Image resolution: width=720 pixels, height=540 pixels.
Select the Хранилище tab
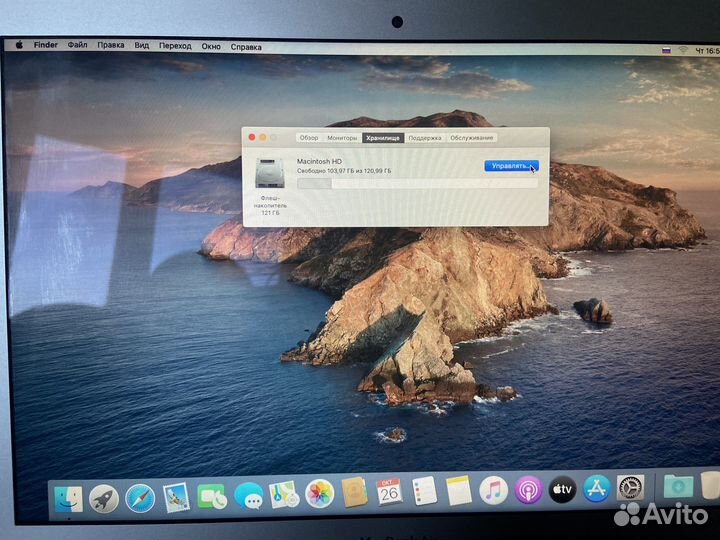pos(383,138)
